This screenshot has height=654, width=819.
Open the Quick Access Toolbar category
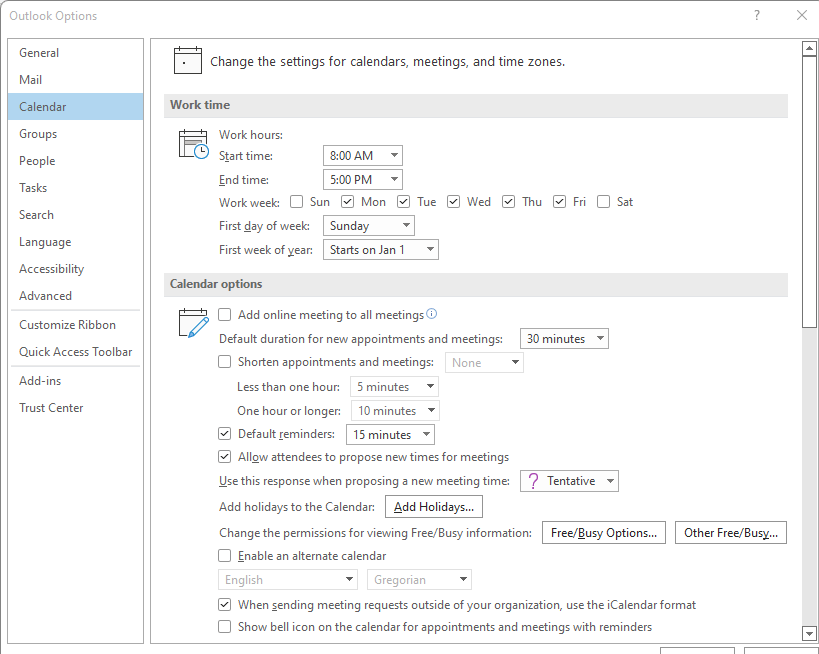pos(76,352)
